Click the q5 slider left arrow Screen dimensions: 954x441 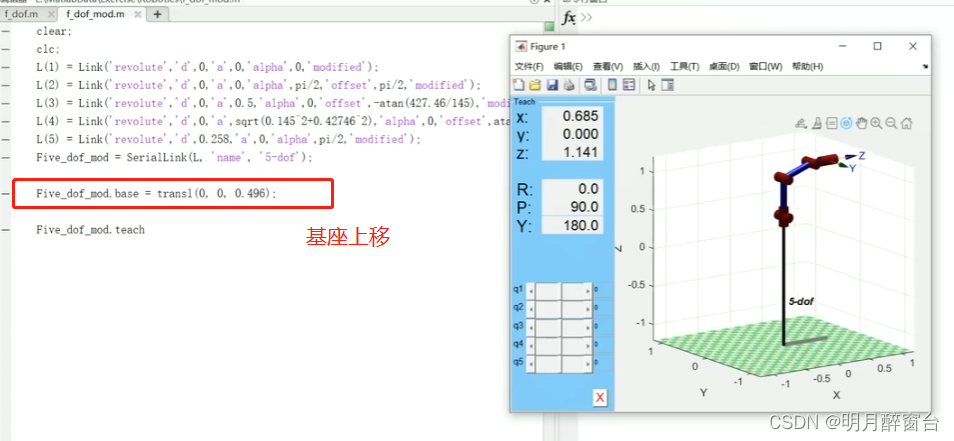click(x=529, y=364)
